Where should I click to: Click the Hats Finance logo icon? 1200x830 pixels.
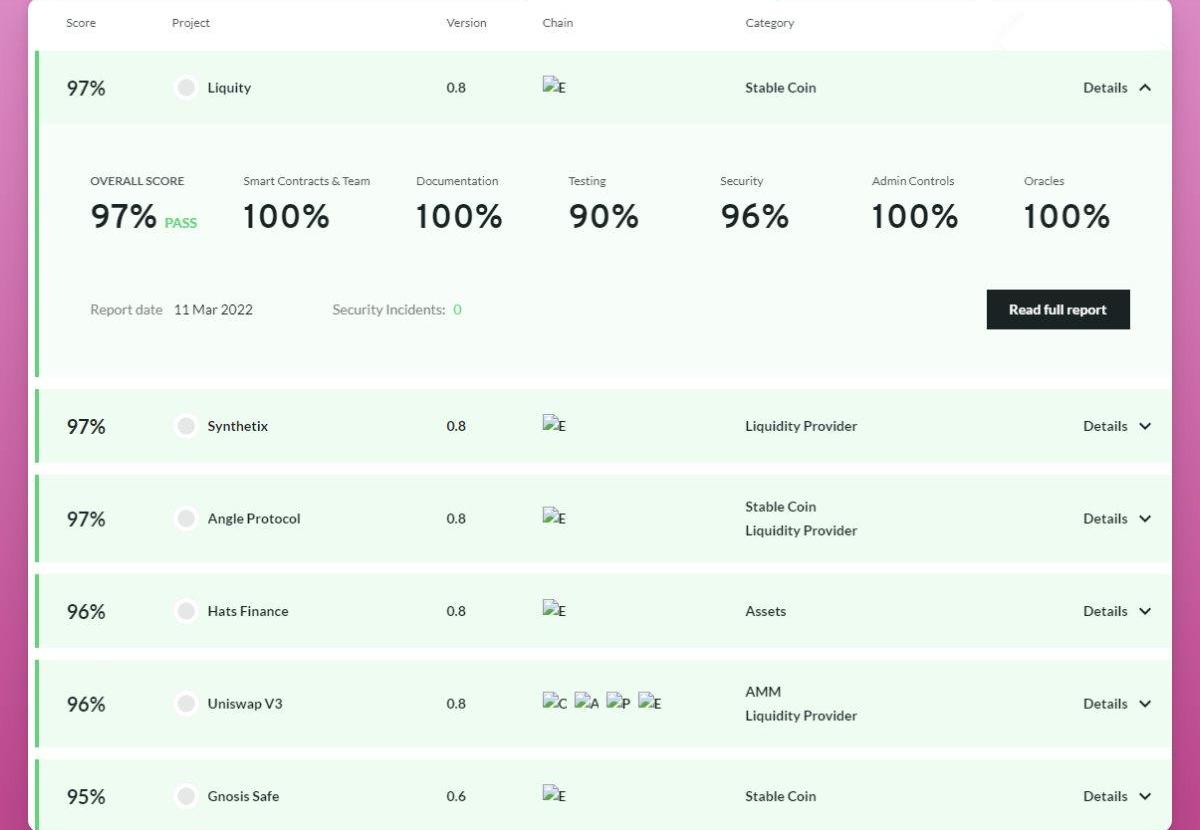point(186,611)
